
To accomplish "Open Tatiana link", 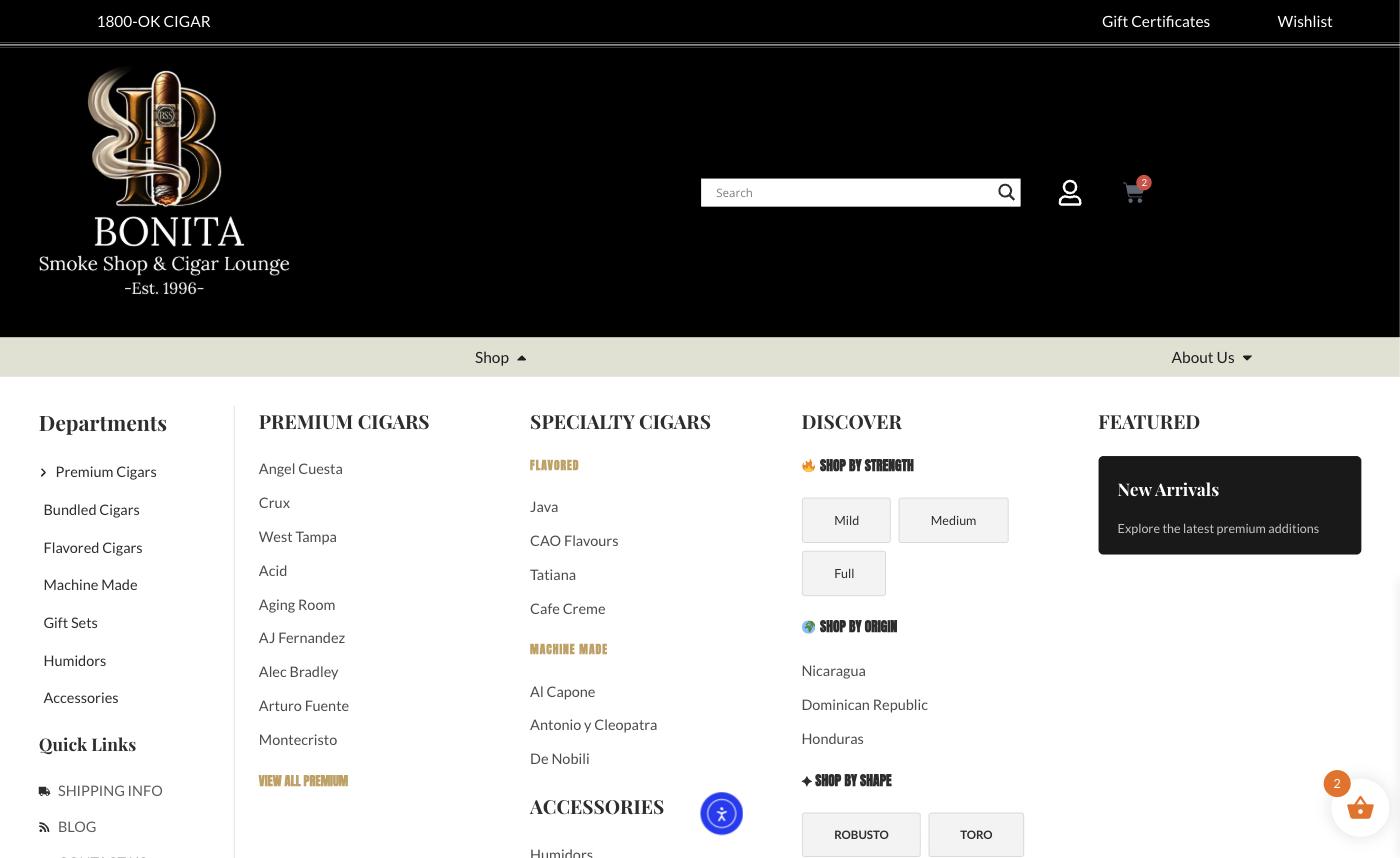I will click(x=552, y=575).
